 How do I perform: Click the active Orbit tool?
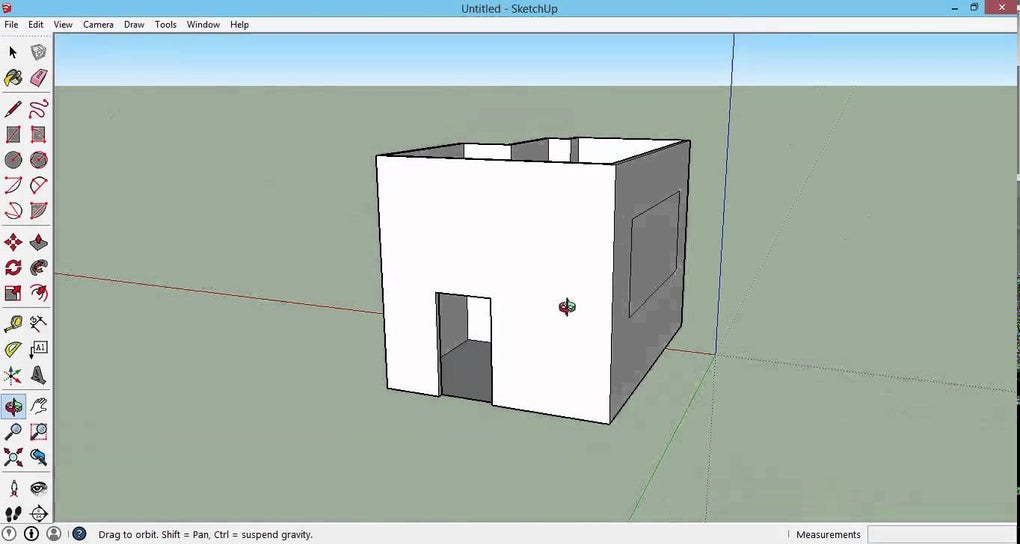click(13, 407)
